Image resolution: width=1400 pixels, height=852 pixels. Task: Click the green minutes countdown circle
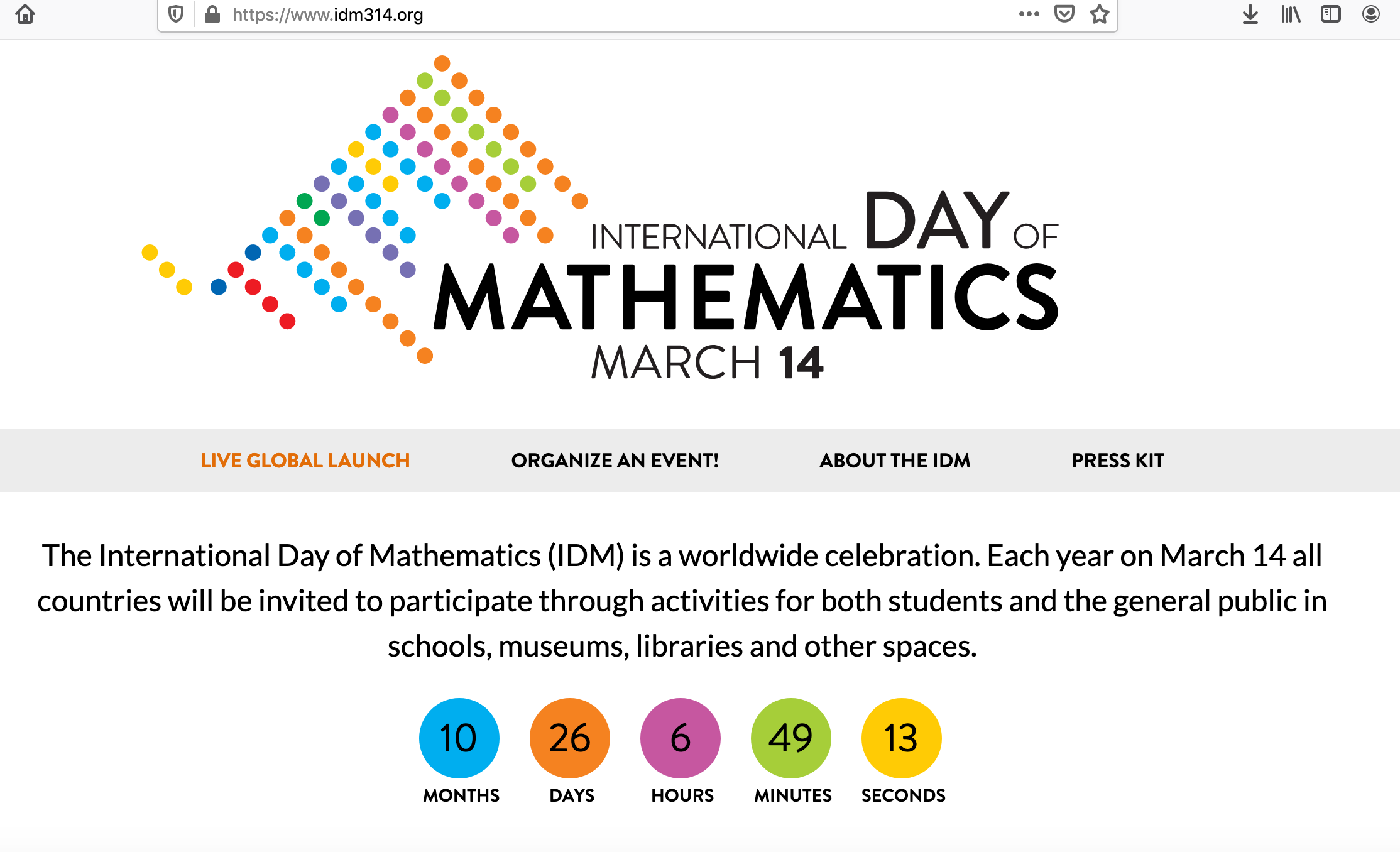pos(791,738)
